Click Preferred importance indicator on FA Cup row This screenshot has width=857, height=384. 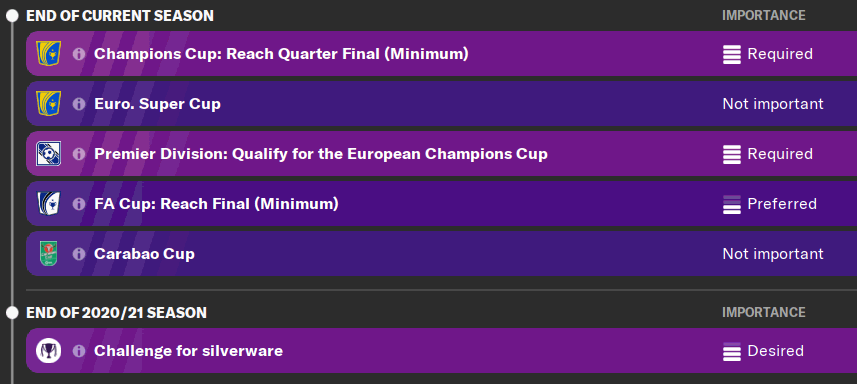coord(731,204)
